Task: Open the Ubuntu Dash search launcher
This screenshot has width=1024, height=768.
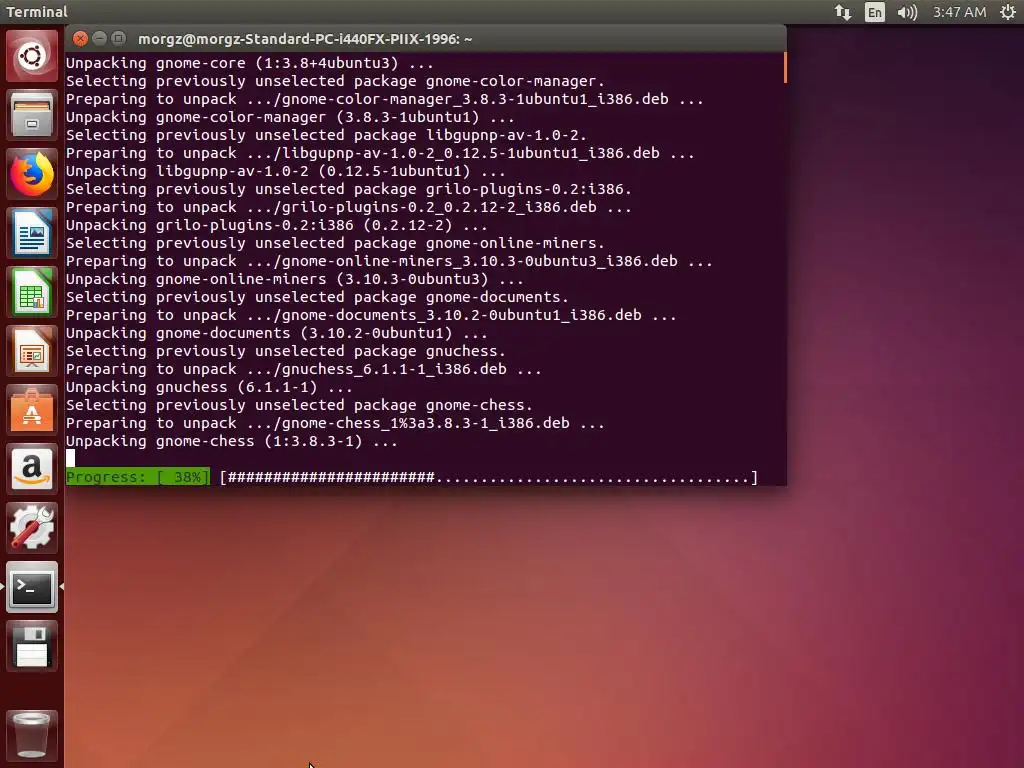Action: (32, 56)
